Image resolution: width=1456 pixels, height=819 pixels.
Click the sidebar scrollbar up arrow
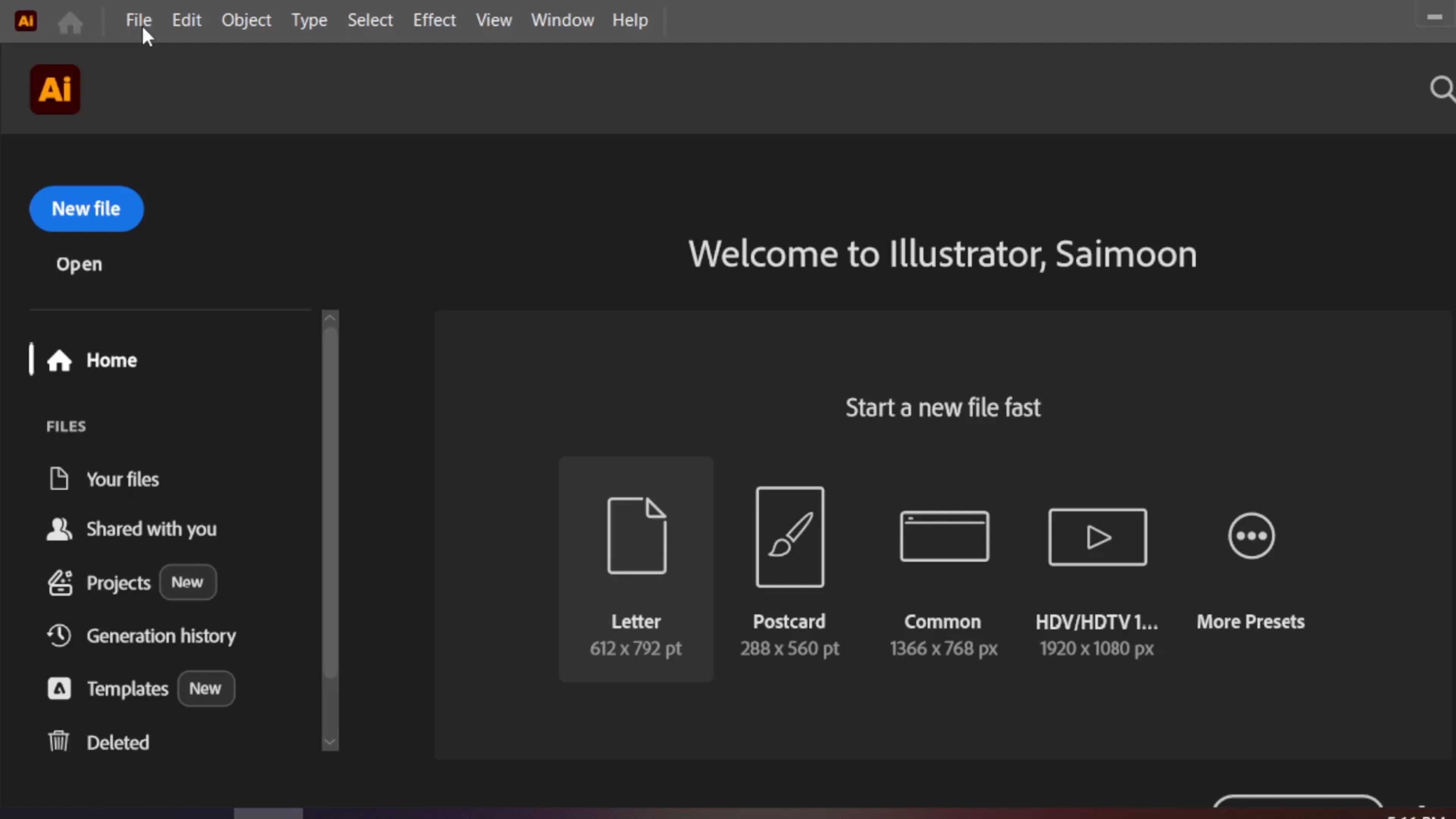[x=330, y=318]
